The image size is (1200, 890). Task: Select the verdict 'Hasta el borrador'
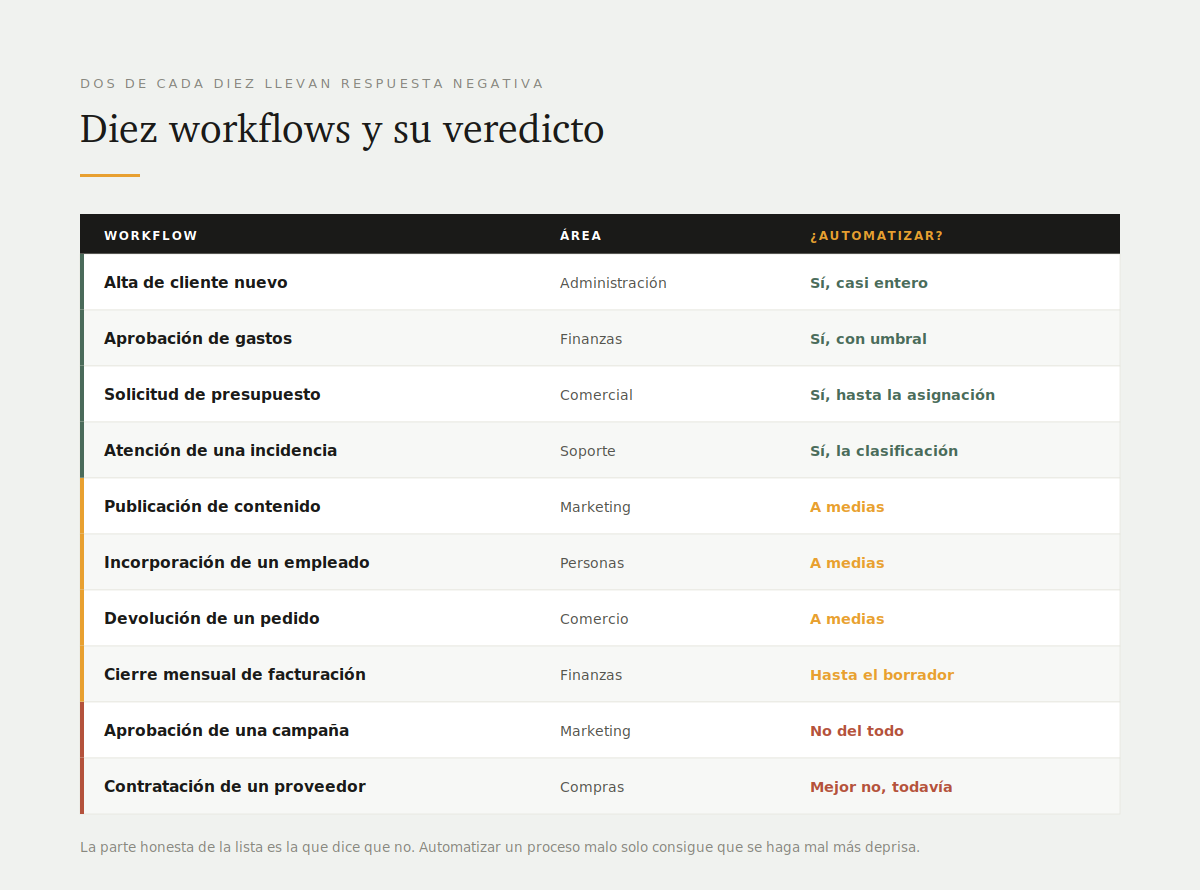[x=882, y=675]
